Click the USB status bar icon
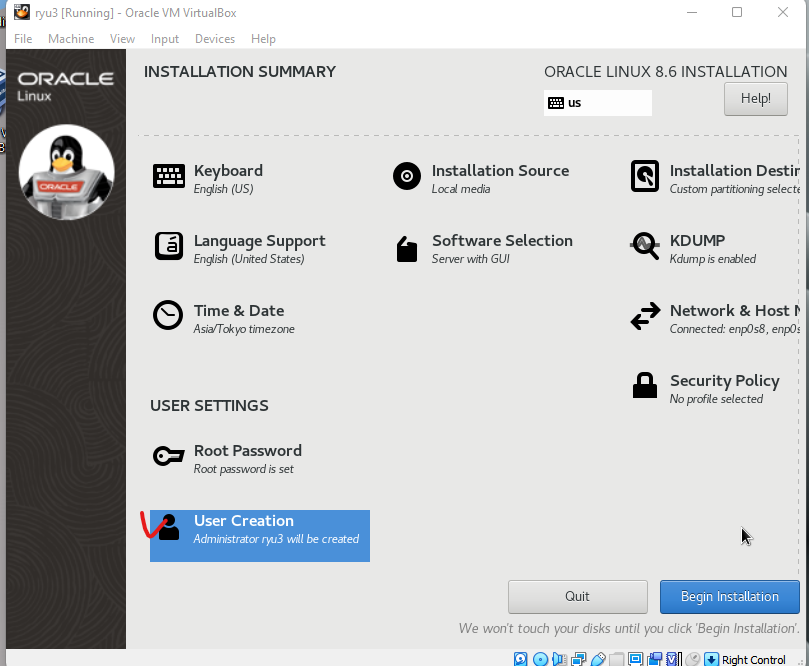The height and width of the screenshot is (666, 809). click(x=598, y=659)
